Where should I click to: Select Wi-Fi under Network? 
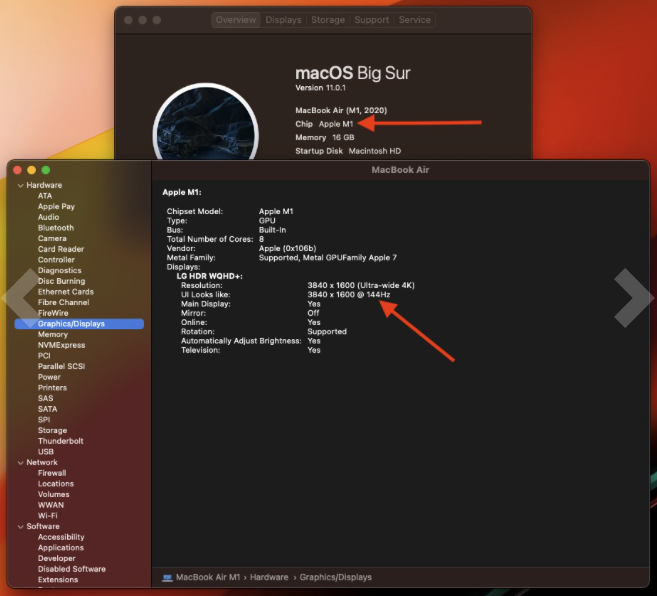click(47, 516)
